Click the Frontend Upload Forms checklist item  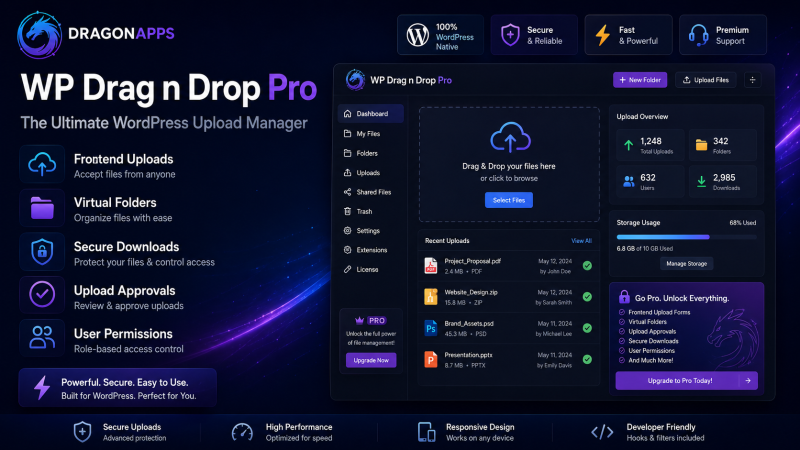point(655,312)
